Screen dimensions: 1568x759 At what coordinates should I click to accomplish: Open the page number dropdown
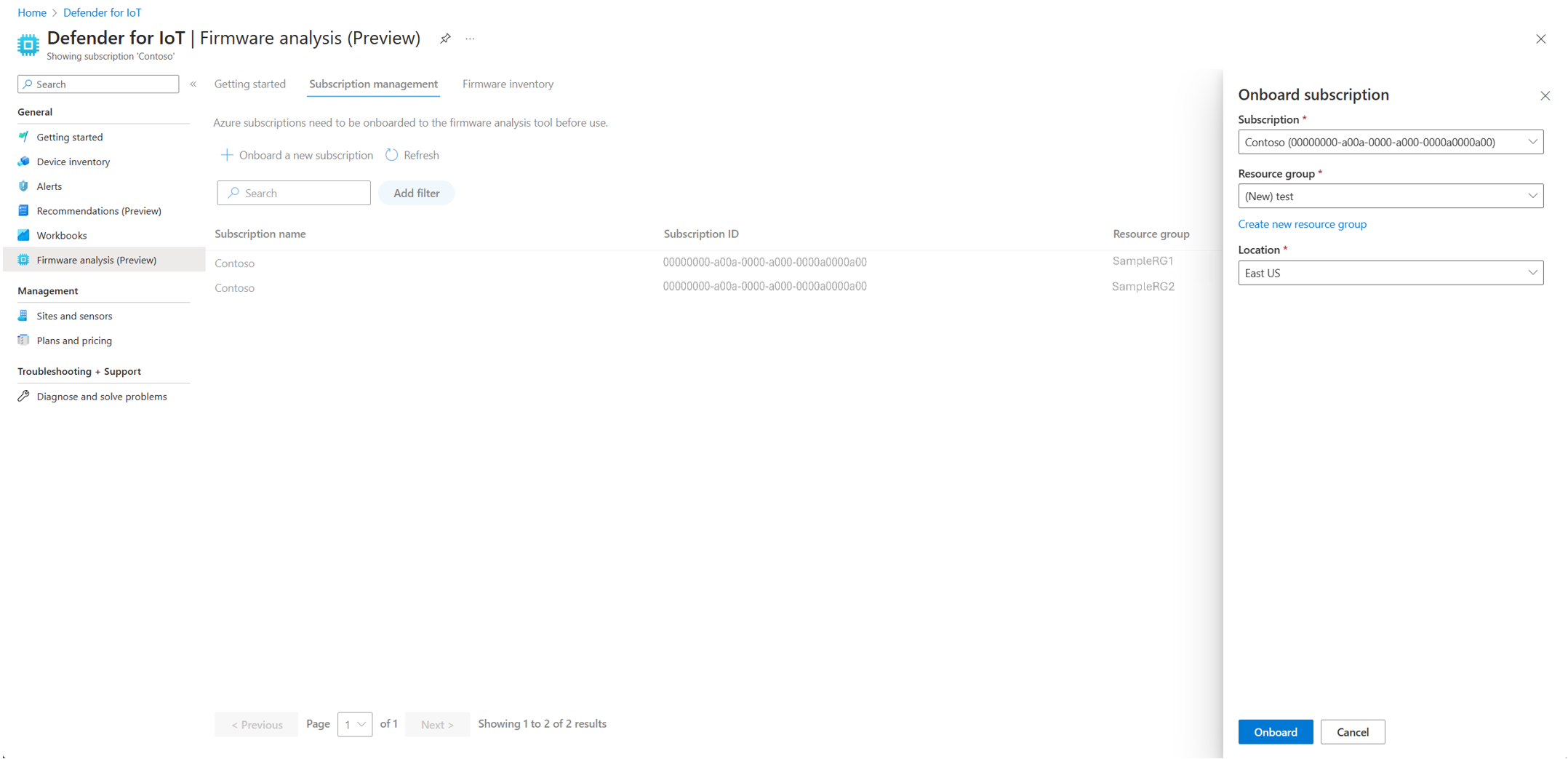point(355,724)
